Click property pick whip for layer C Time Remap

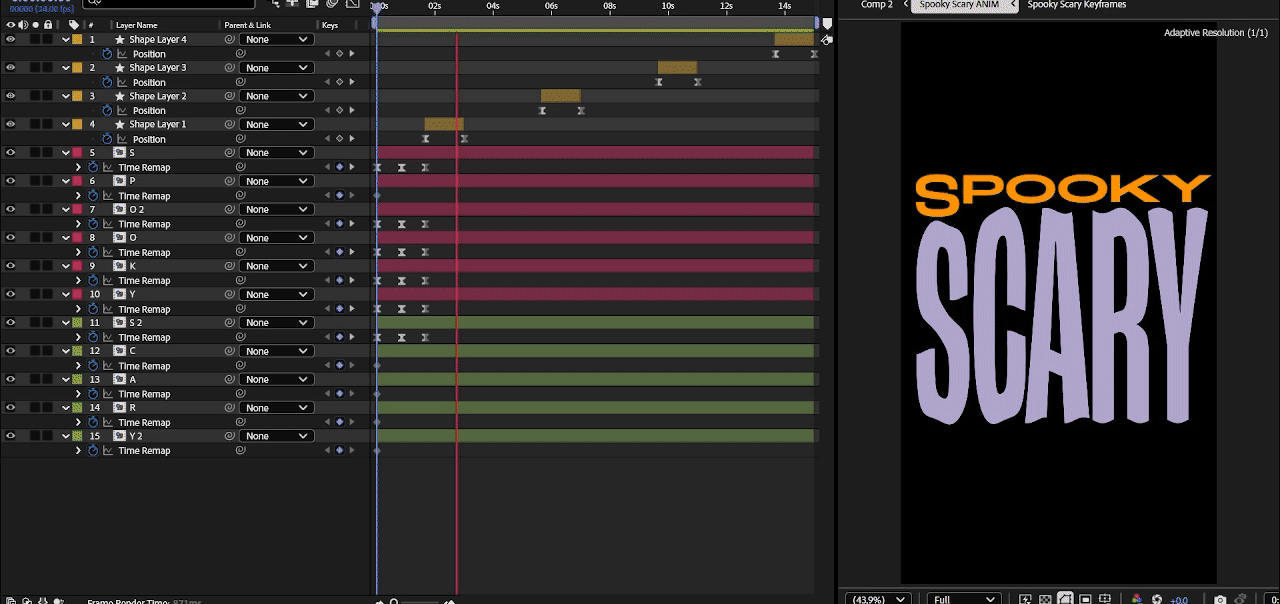(240, 366)
